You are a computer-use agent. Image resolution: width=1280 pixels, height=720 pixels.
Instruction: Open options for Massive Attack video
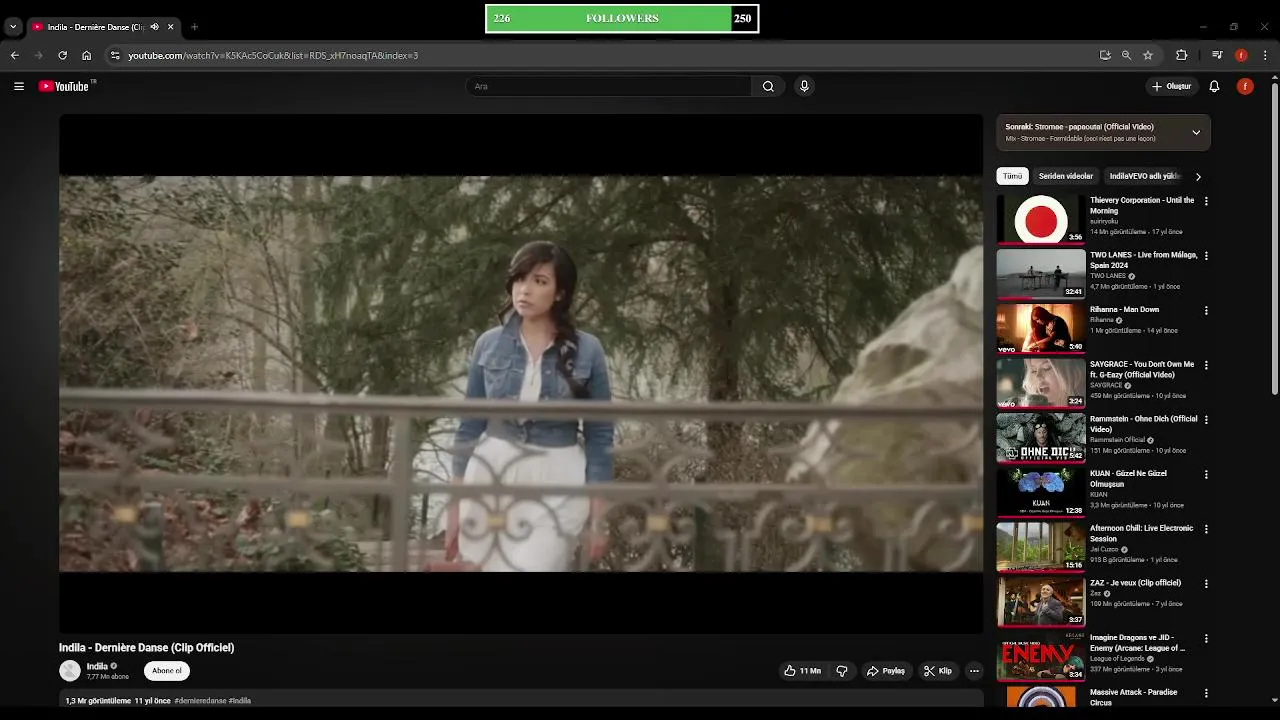pos(1206,693)
